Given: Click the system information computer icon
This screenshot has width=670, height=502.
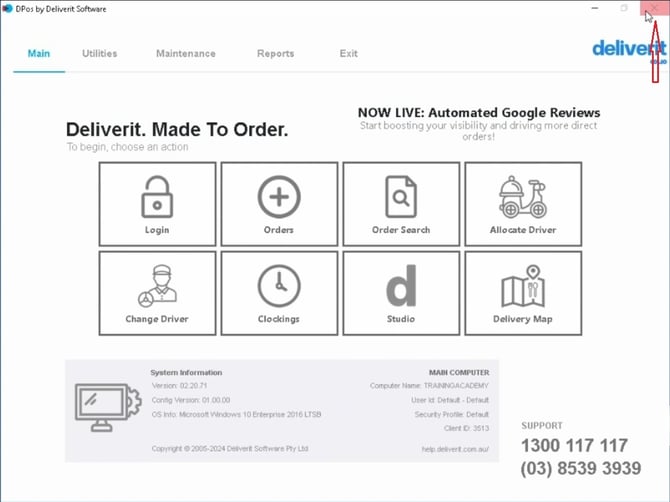Looking at the screenshot, I should point(108,408).
